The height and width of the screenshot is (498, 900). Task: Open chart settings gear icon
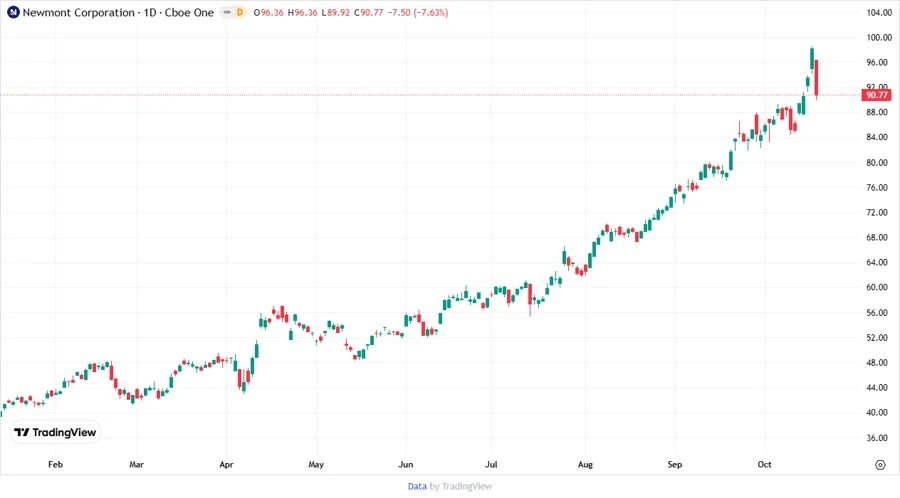880,464
